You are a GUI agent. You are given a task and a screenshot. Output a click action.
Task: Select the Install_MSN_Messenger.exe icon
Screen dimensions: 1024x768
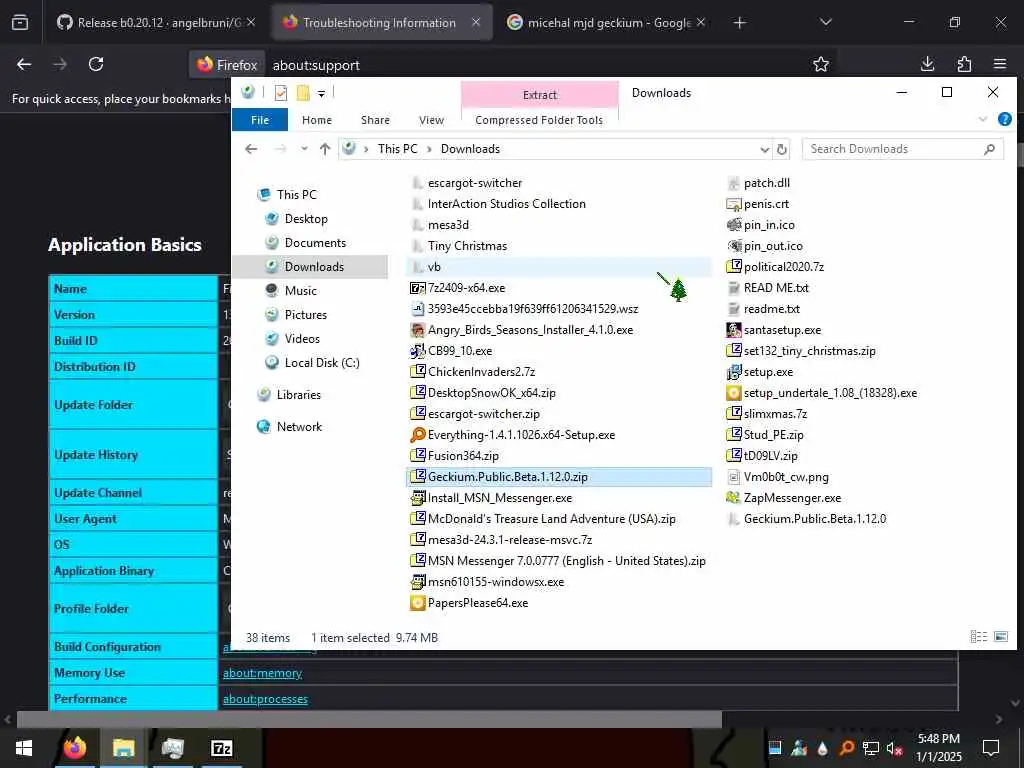click(x=417, y=498)
